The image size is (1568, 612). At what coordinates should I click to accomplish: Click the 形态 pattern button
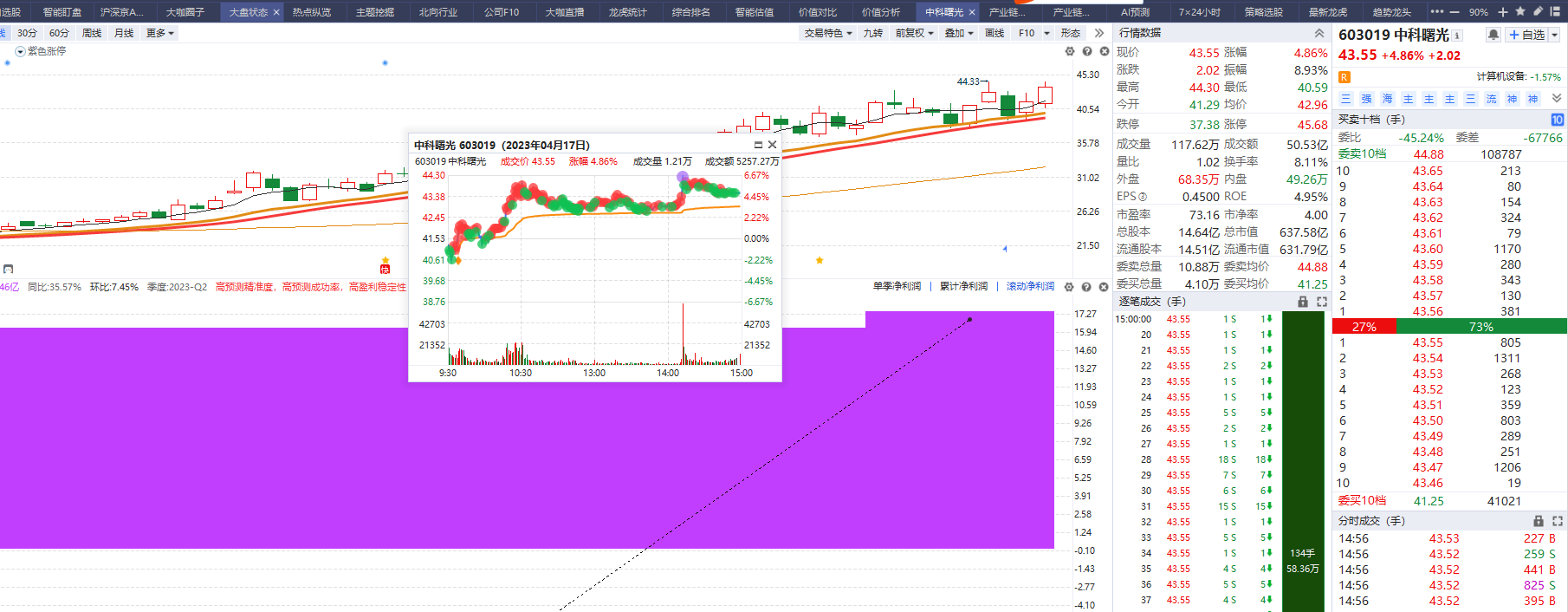click(x=1071, y=33)
